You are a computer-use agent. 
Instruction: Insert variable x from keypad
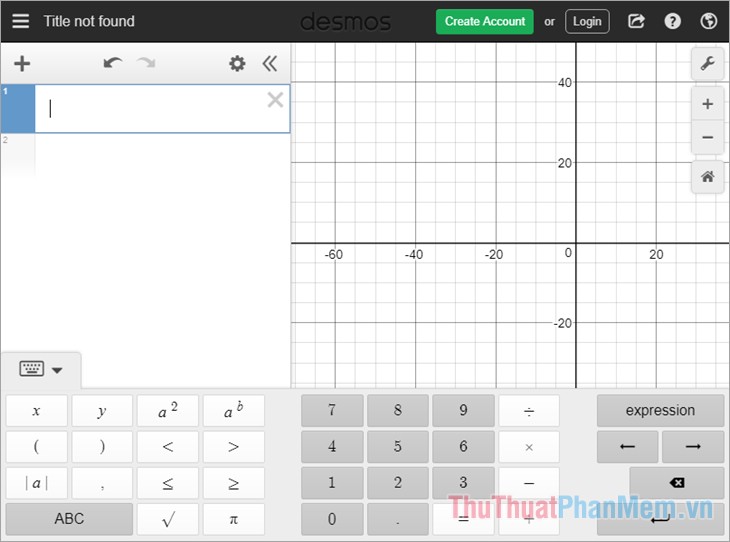click(36, 411)
